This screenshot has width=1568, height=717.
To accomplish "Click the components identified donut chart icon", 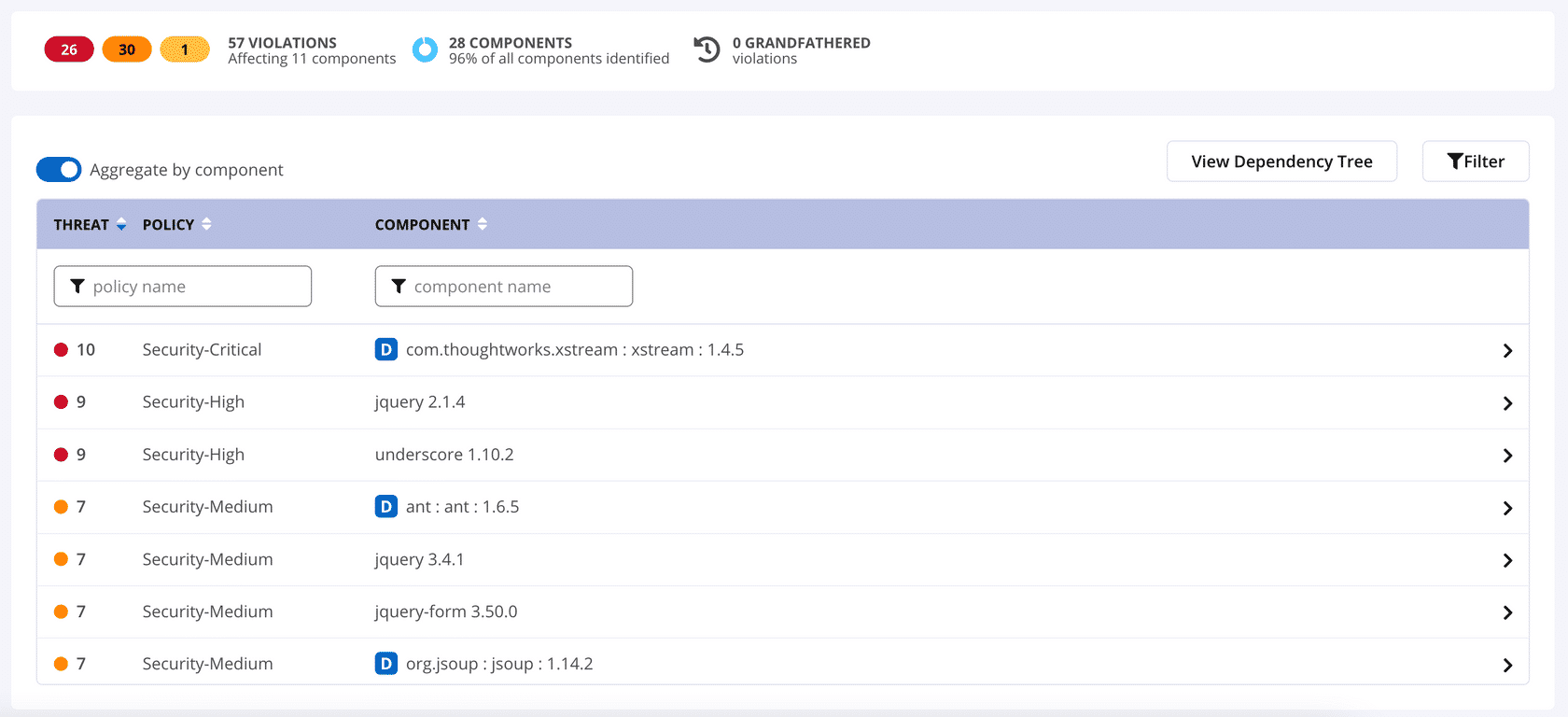I will point(425,49).
